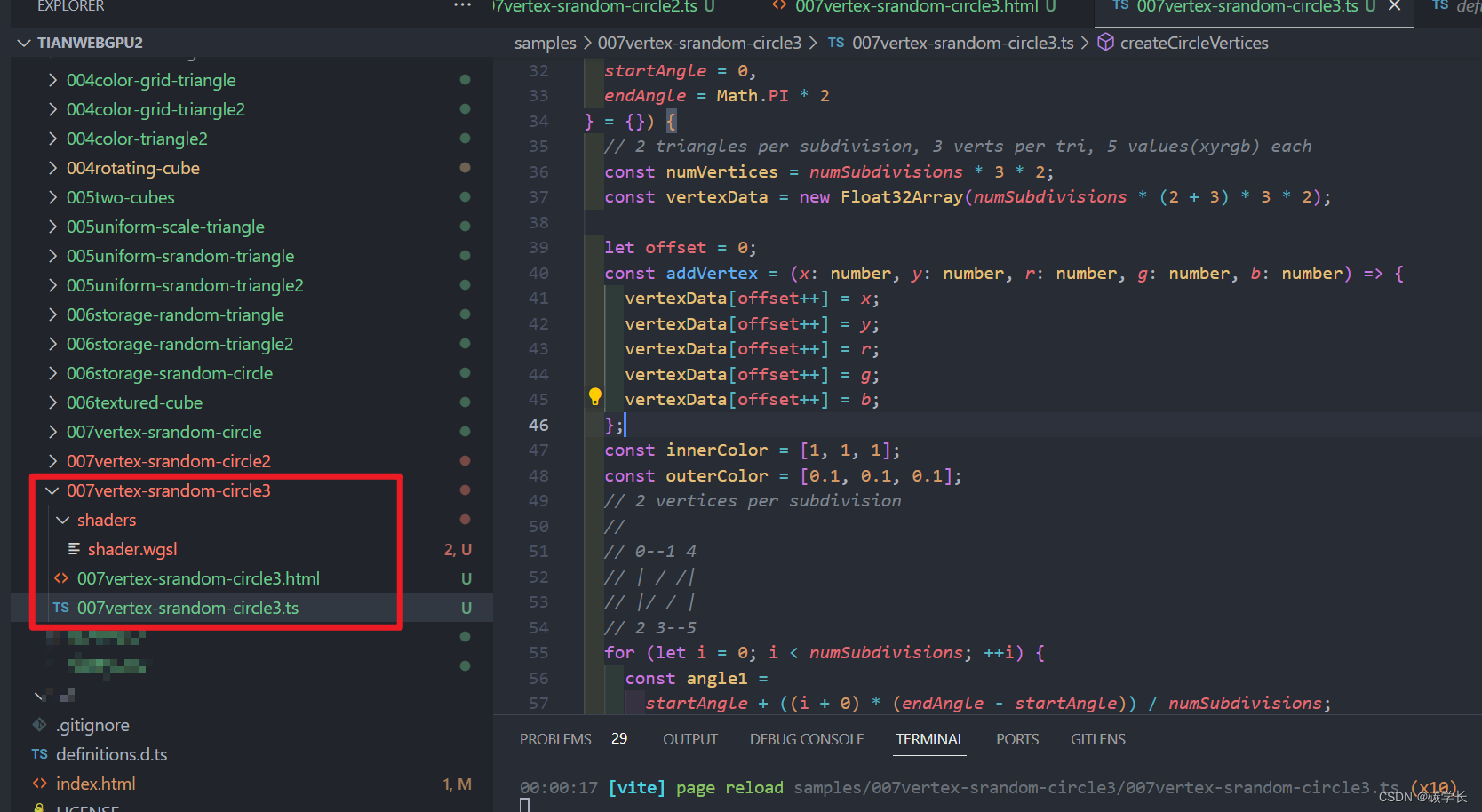Click the HTML icon of 007vertex-srandom-circle3.html
1482x812 pixels.
[x=60, y=578]
